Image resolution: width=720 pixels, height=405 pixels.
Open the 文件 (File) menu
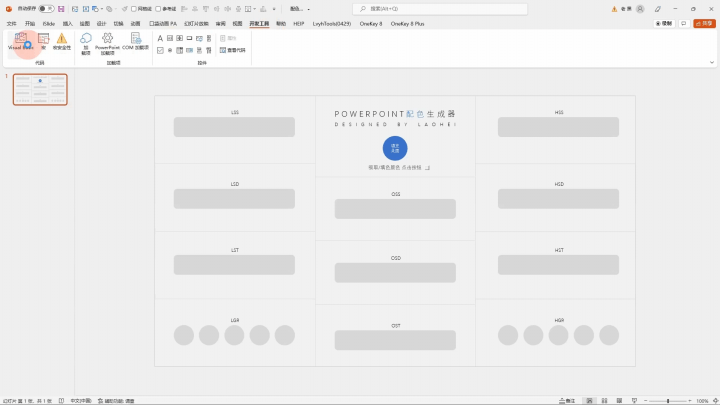point(11,23)
